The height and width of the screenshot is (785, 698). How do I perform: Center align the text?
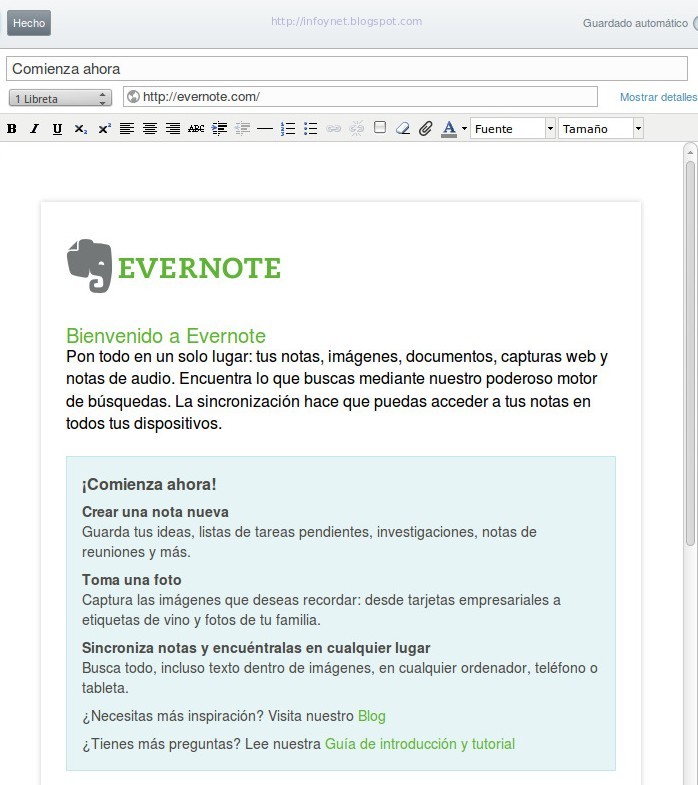(x=150, y=129)
